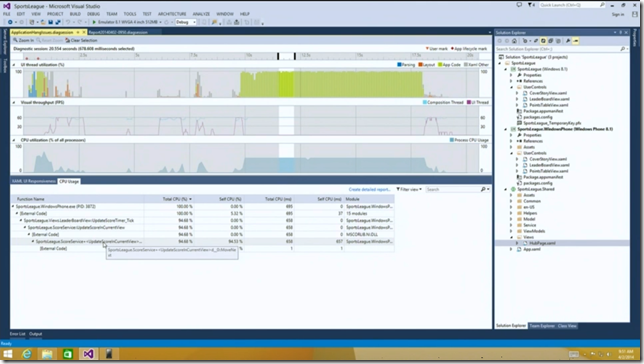Open the DEBUG menu

pos(93,14)
